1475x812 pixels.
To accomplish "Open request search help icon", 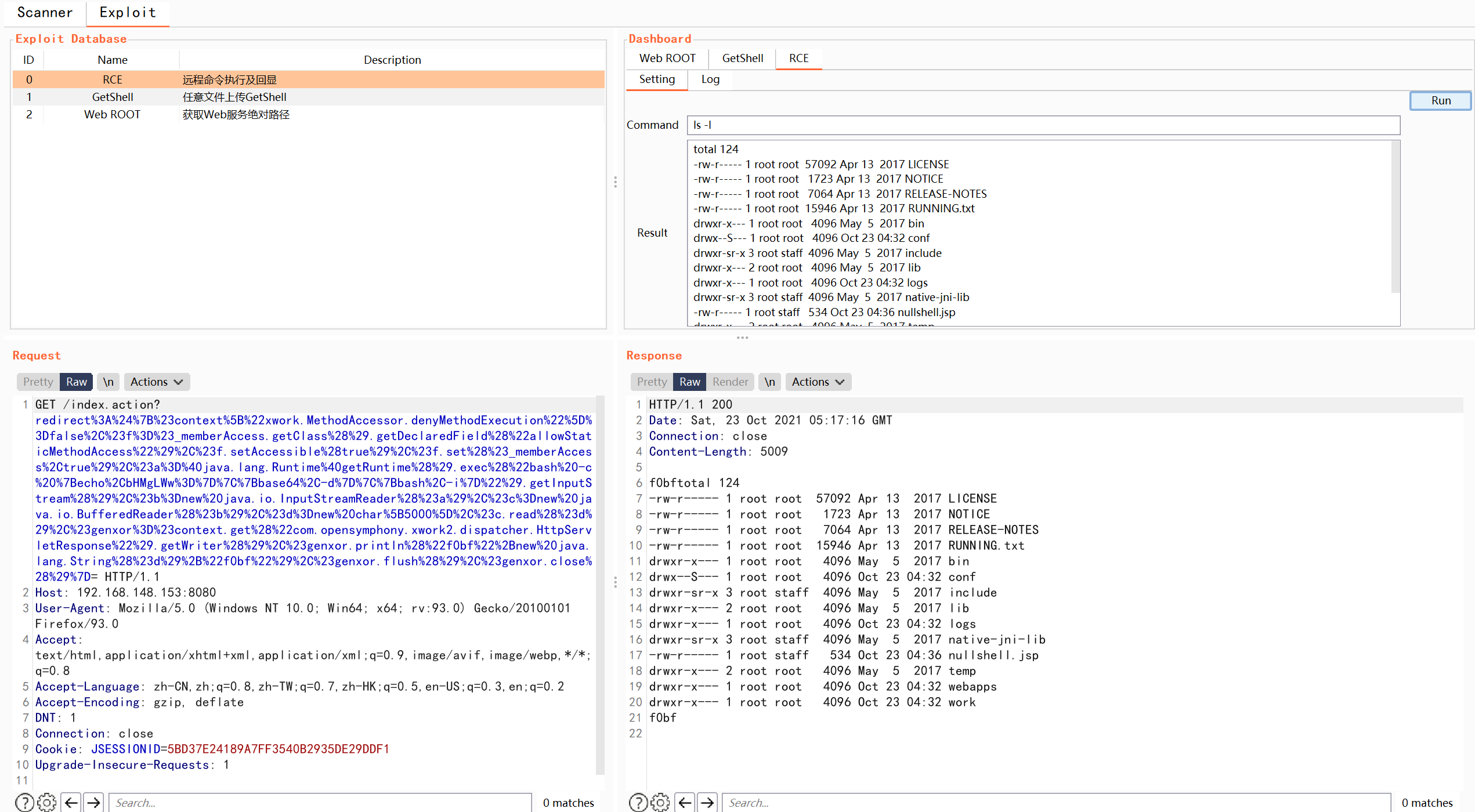I will (x=24, y=803).
